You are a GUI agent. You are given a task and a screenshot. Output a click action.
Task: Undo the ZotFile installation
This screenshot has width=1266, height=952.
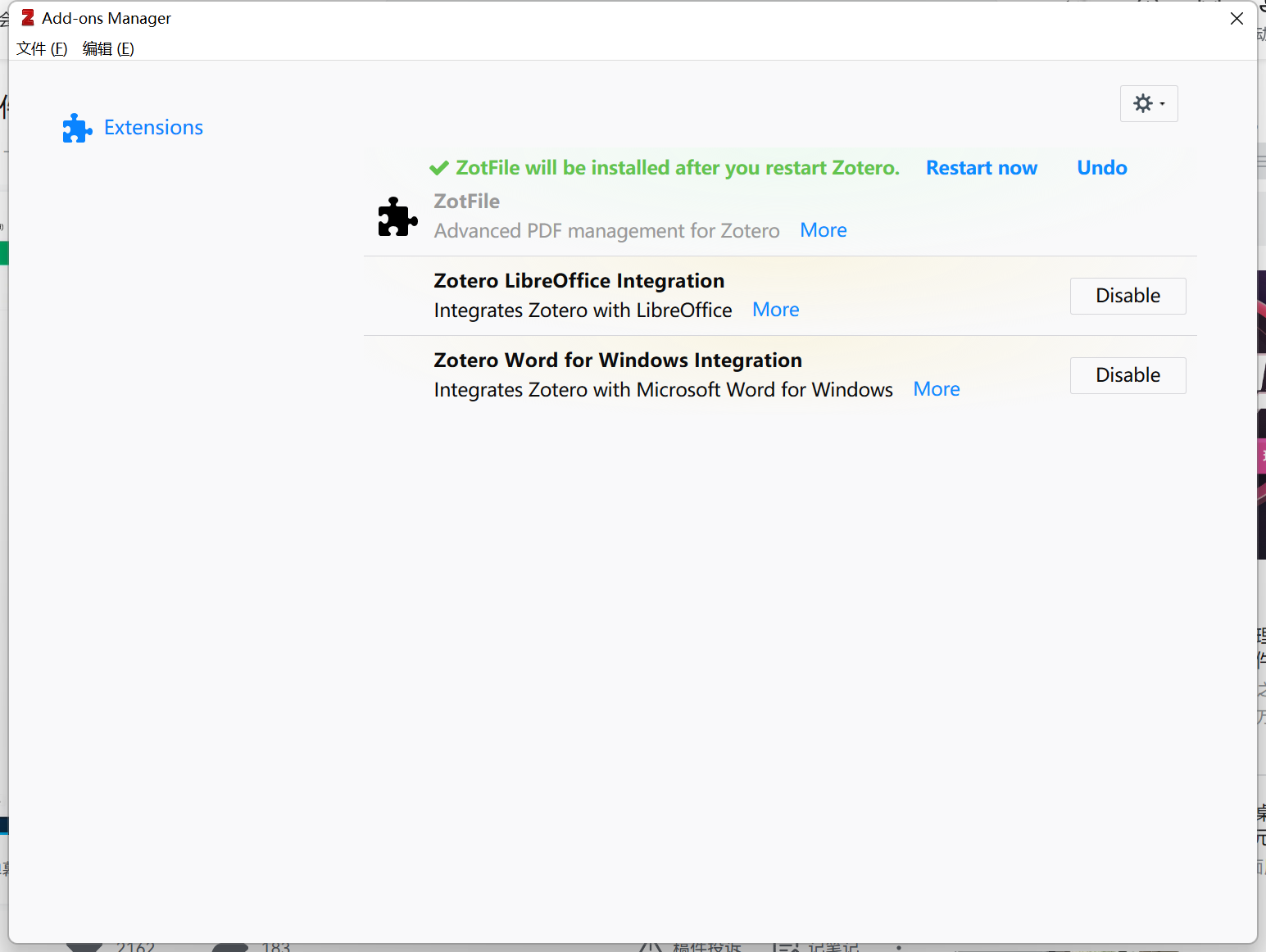click(x=1102, y=168)
